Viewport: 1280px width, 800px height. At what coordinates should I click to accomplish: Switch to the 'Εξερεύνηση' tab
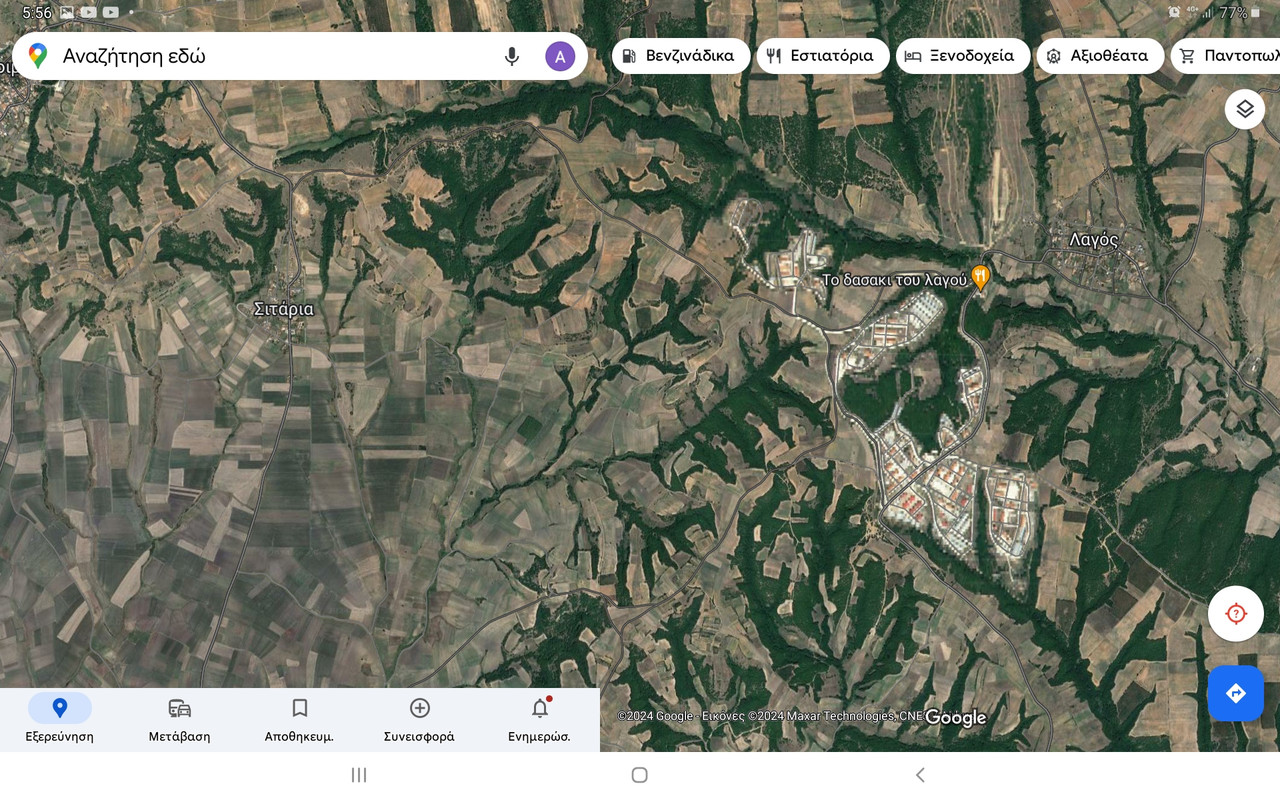[60, 720]
